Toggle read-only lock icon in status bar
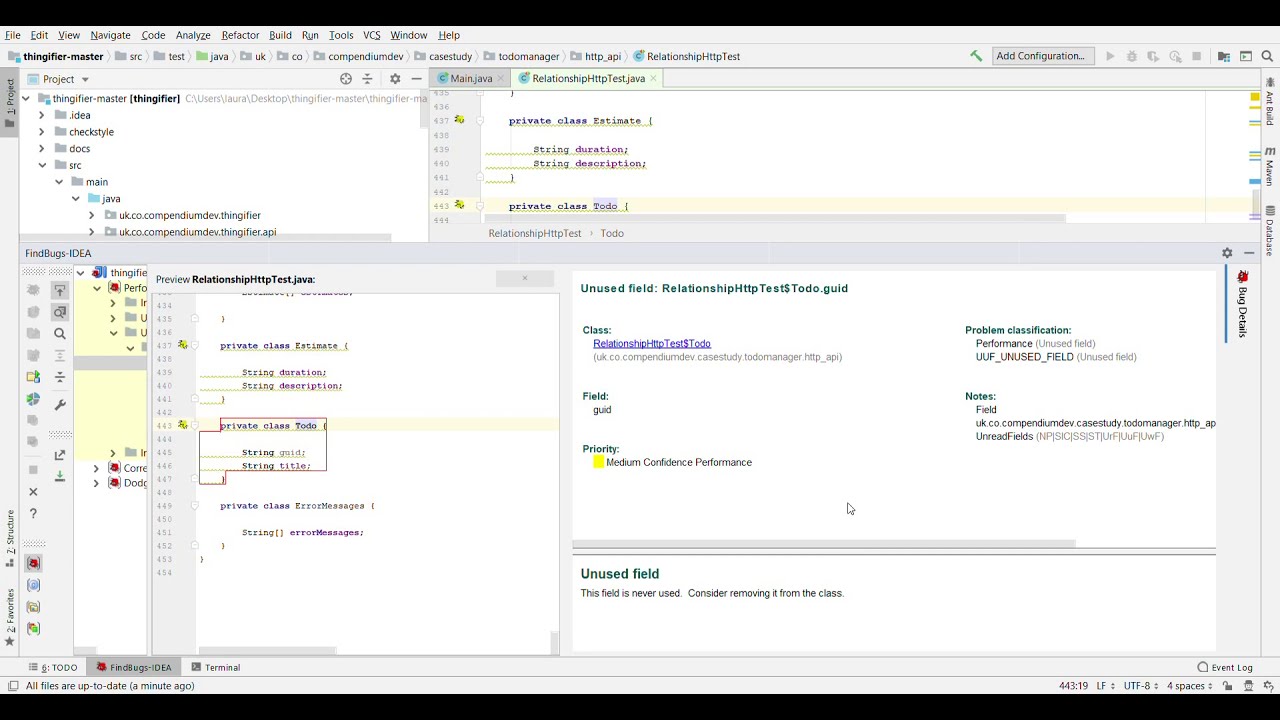Image resolution: width=1280 pixels, height=720 pixels. pyautogui.click(x=1227, y=686)
